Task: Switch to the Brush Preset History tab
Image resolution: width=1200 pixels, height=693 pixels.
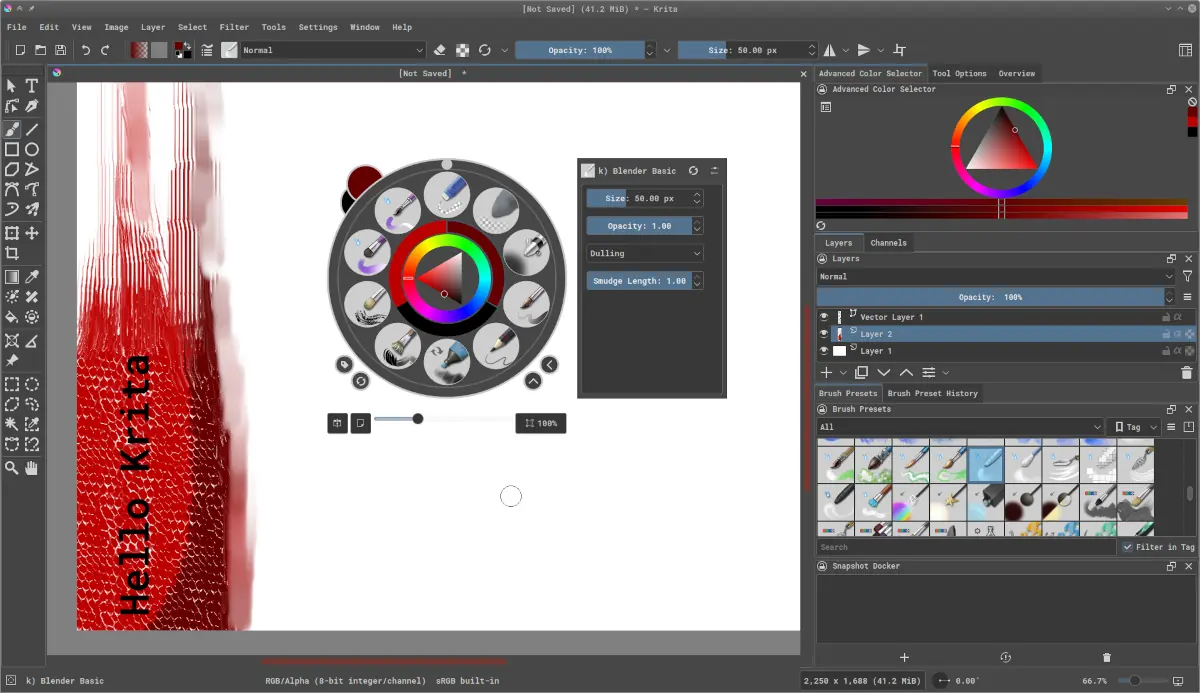Action: coord(933,393)
